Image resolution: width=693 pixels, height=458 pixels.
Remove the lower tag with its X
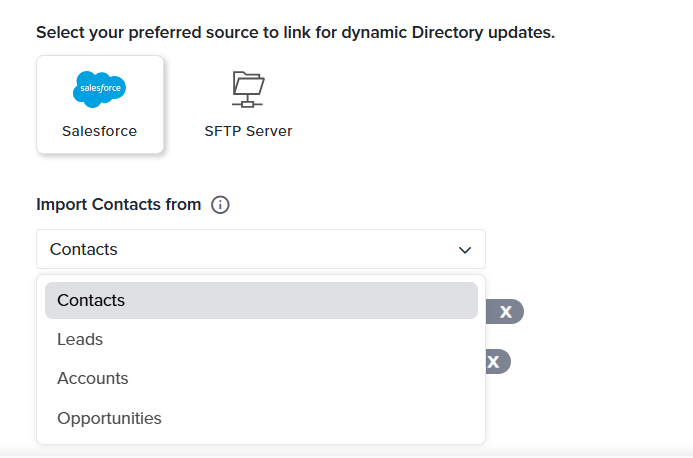click(x=493, y=362)
